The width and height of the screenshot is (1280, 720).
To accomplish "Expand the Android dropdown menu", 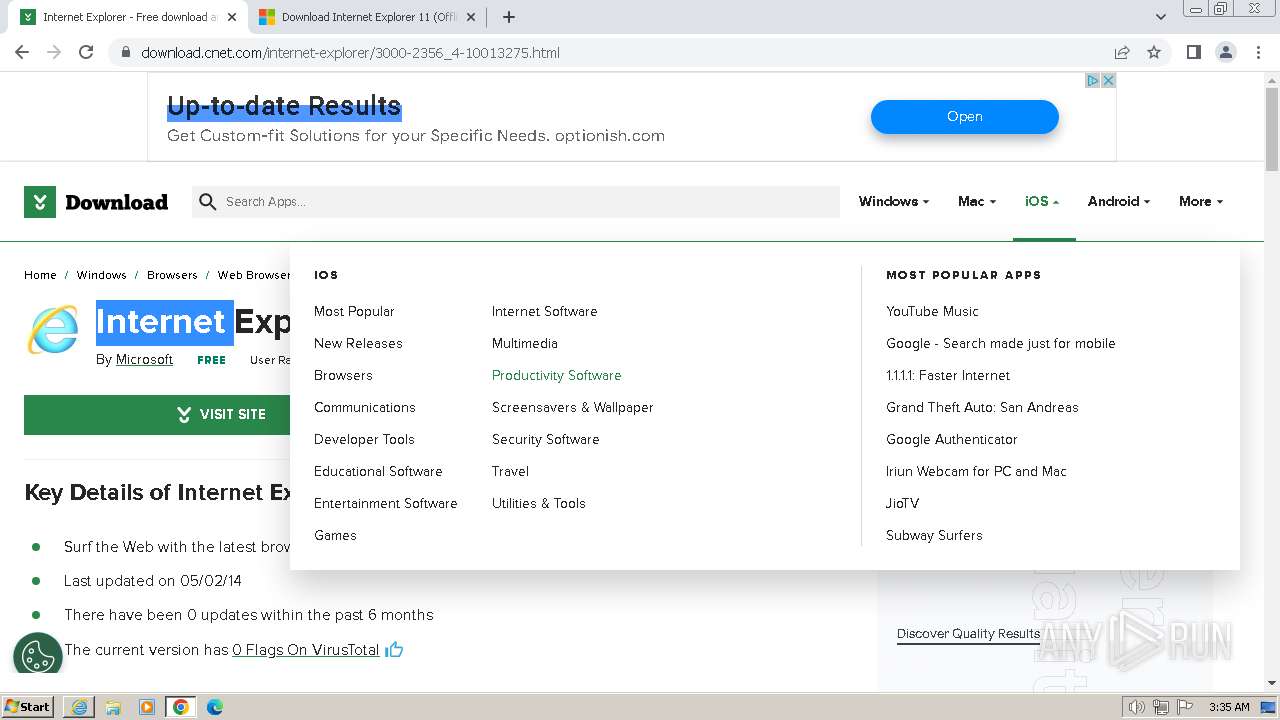I will tap(1118, 201).
